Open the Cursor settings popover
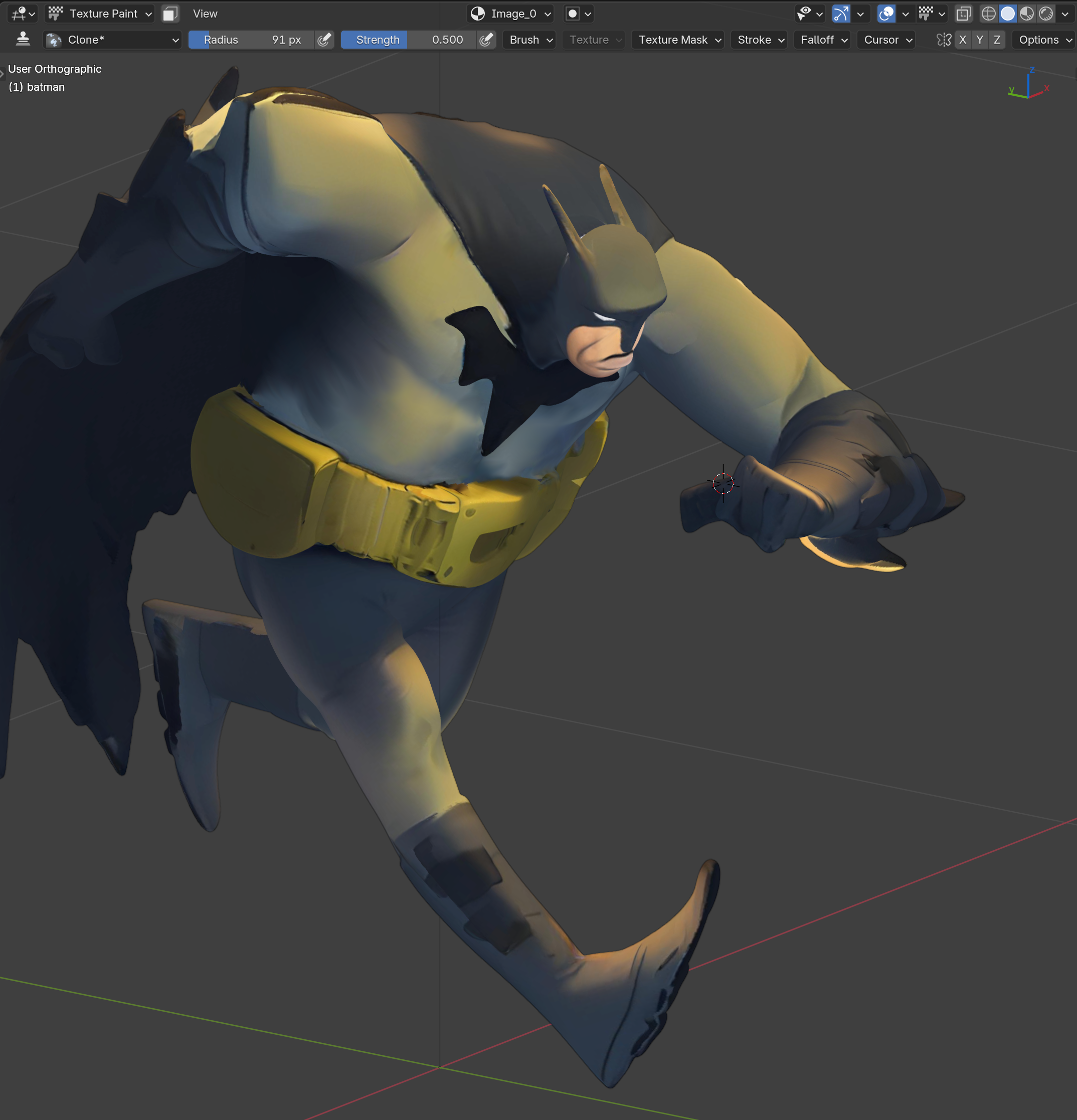Image resolution: width=1077 pixels, height=1120 pixels. pos(887,40)
